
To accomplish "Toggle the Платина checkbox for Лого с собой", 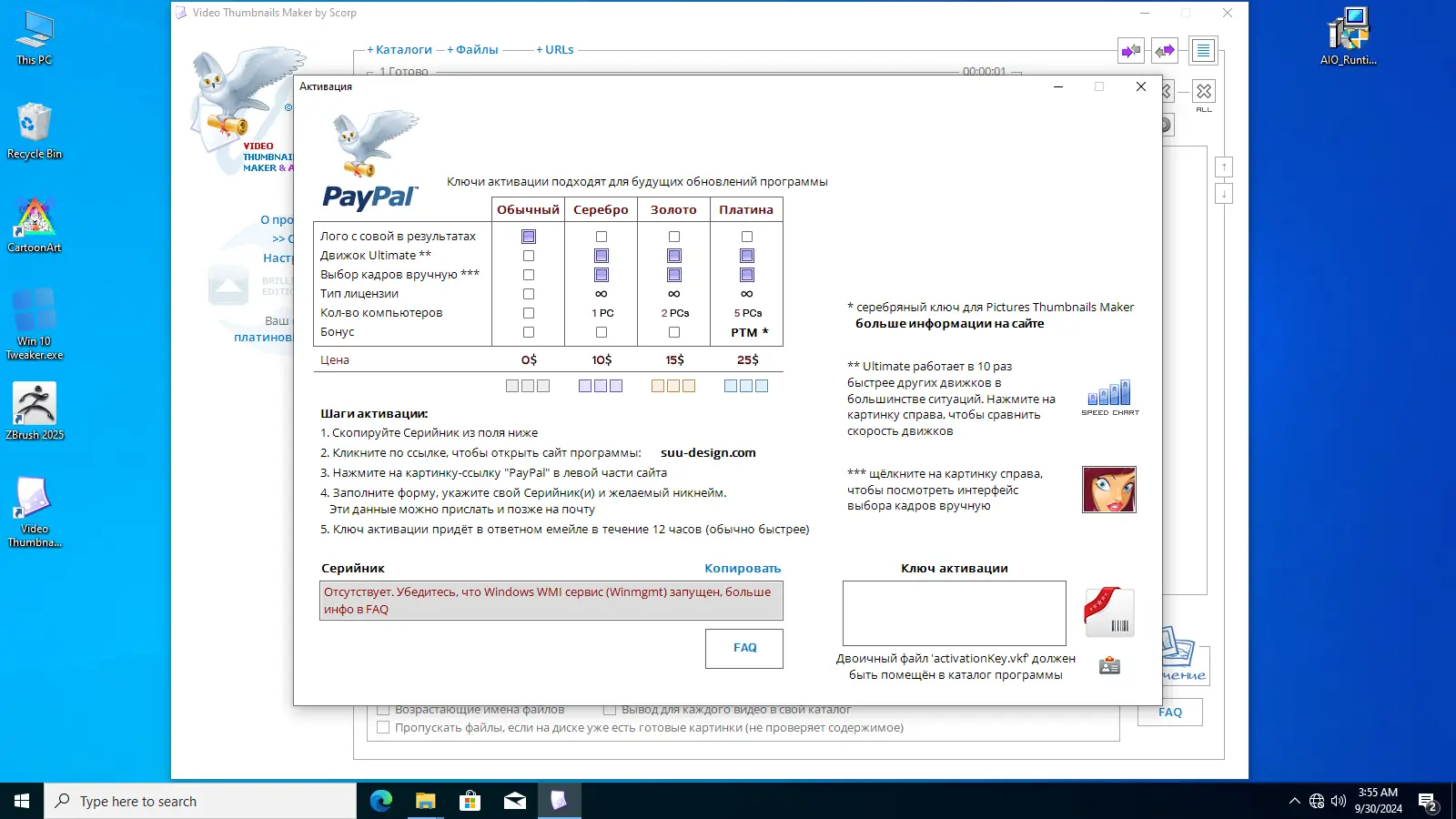I will pyautogui.click(x=747, y=237).
